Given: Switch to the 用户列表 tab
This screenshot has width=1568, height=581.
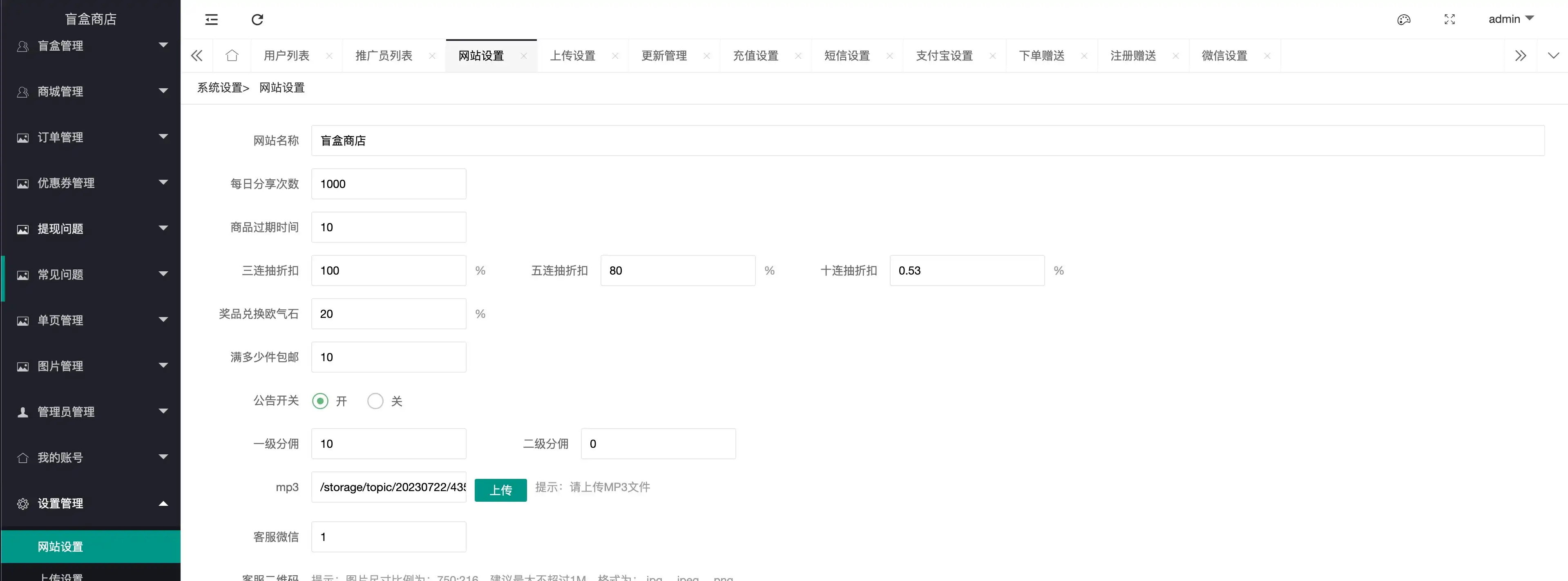Looking at the screenshot, I should coord(286,56).
